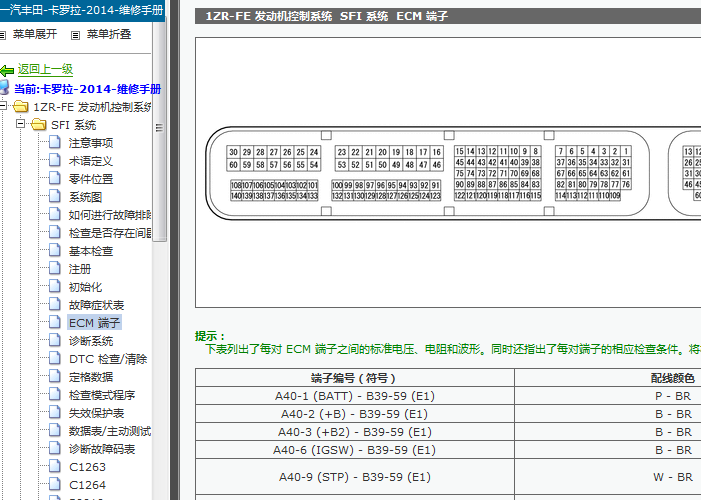Open the 诊断系统 page
This screenshot has width=701, height=500.
click(91, 341)
